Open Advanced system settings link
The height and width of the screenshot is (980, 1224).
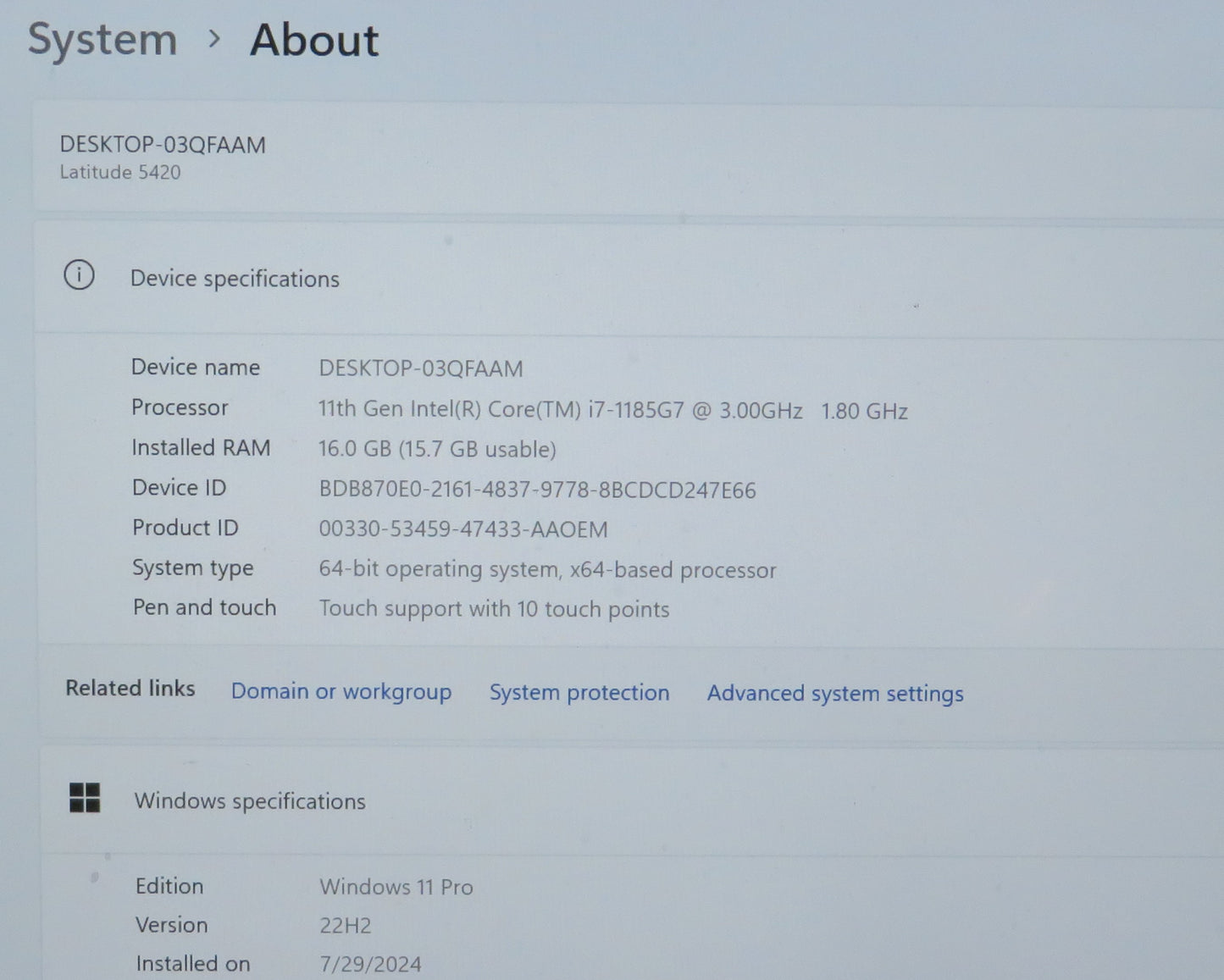pos(835,693)
